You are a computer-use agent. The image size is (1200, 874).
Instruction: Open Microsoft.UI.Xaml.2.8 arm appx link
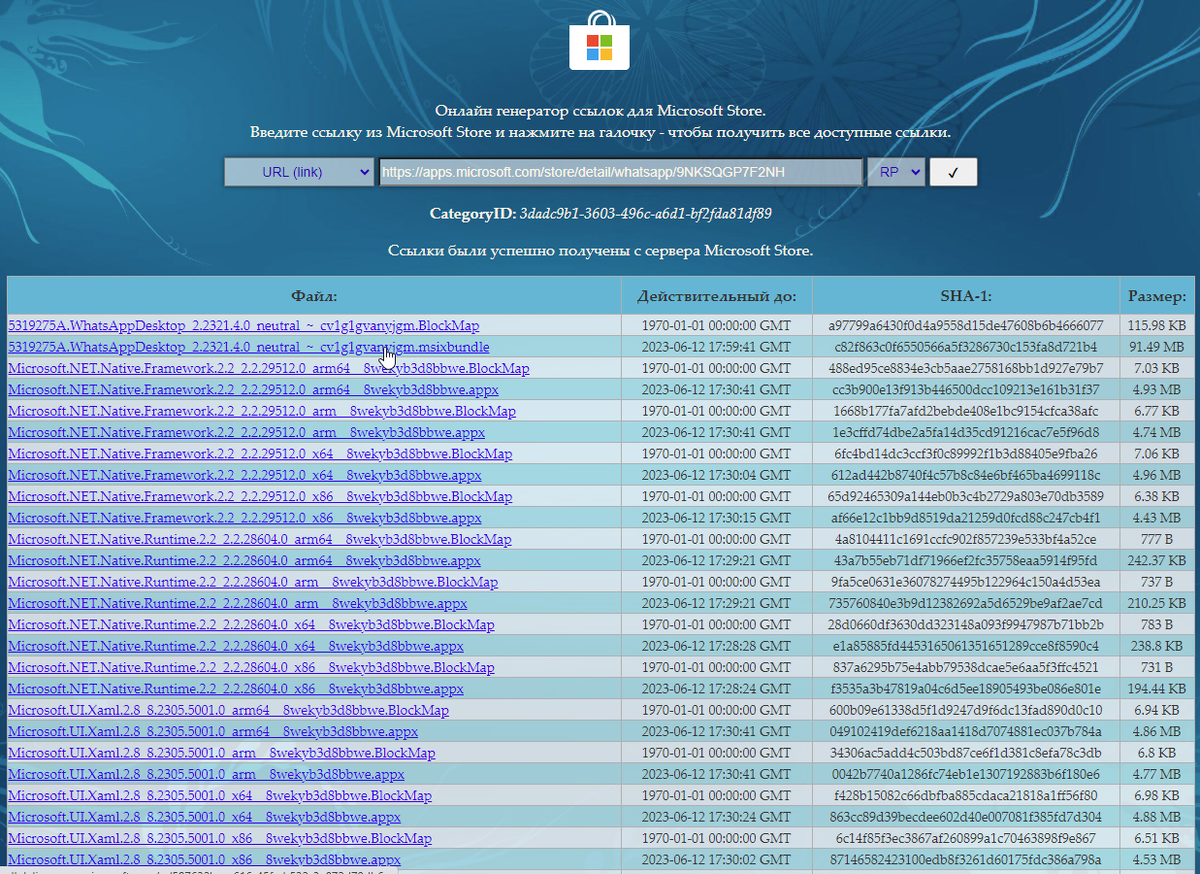(x=206, y=774)
